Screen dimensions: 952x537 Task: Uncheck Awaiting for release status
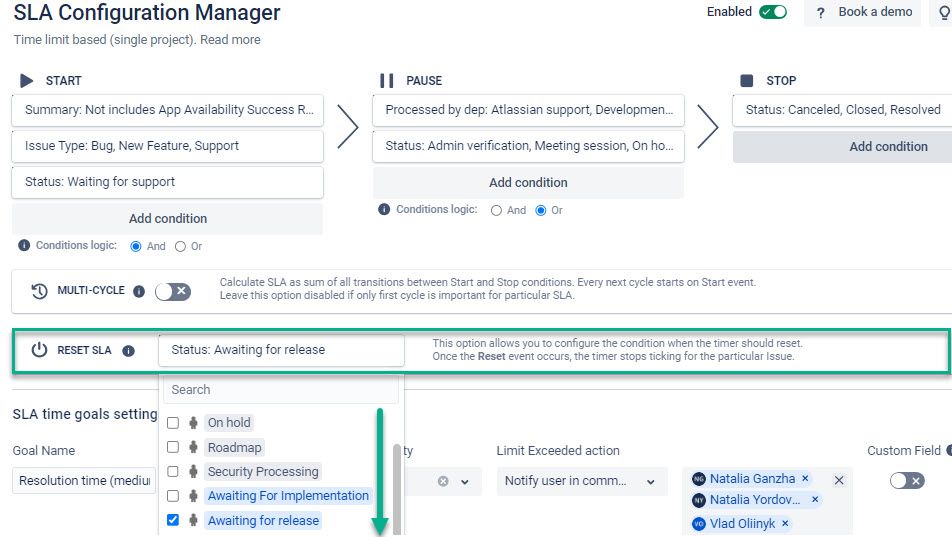[173, 520]
